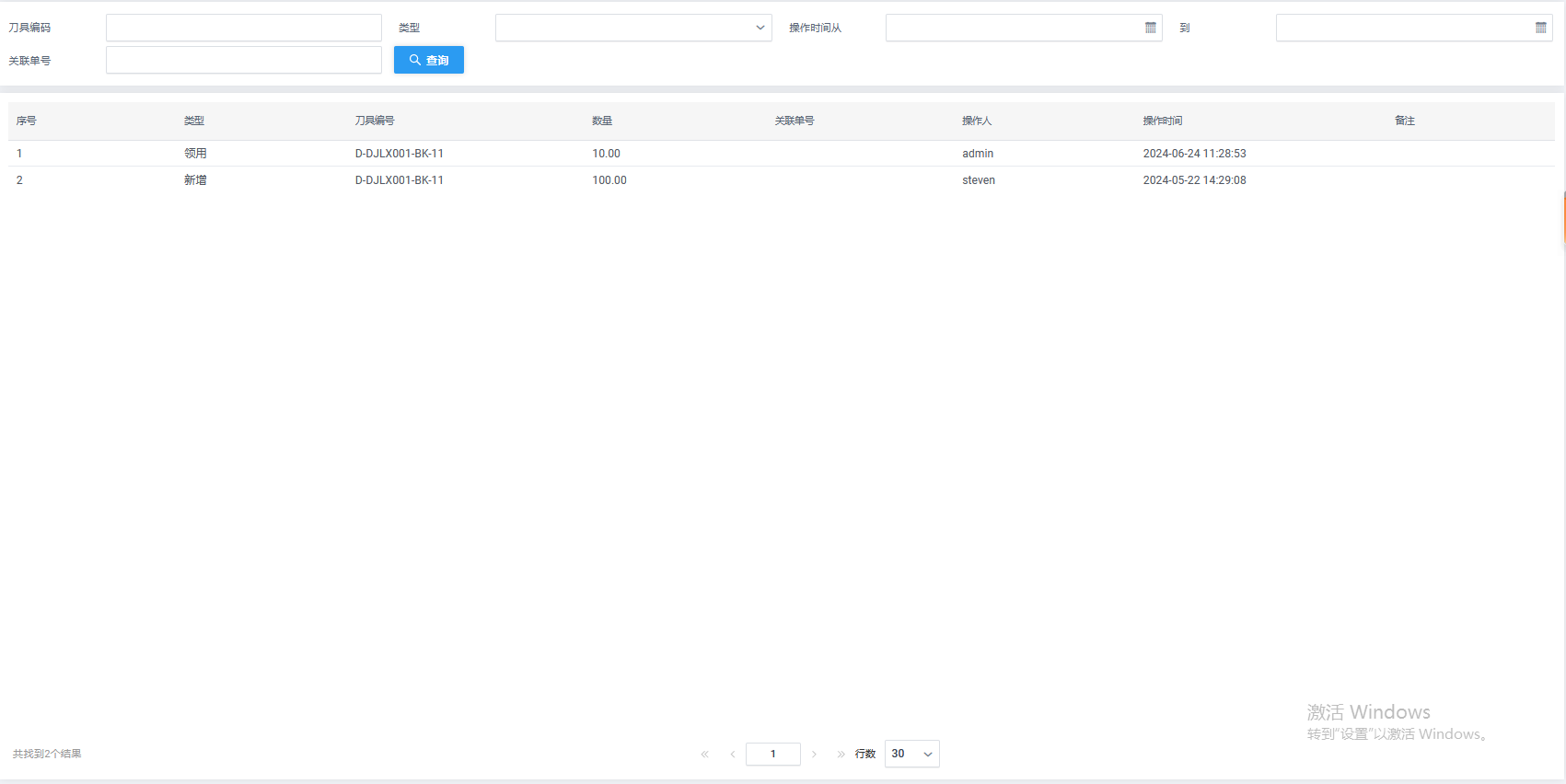Click into the 关联单号 filter text box
This screenshot has width=1566, height=784.
tap(243, 61)
